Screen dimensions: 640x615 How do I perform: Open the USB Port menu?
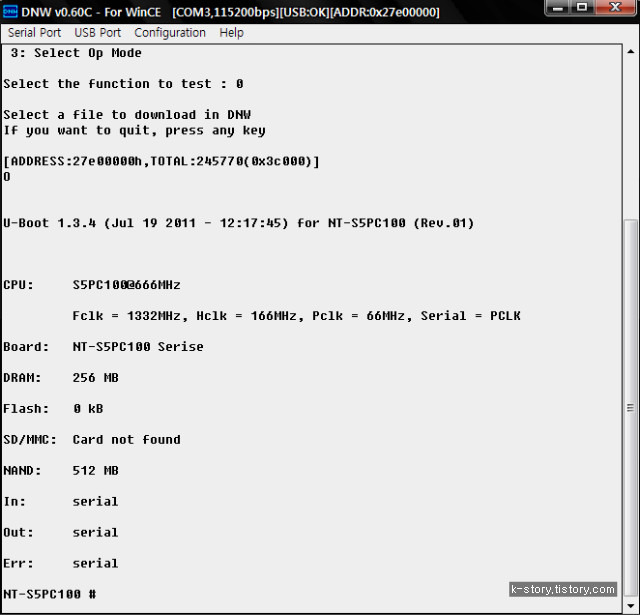pyautogui.click(x=98, y=33)
